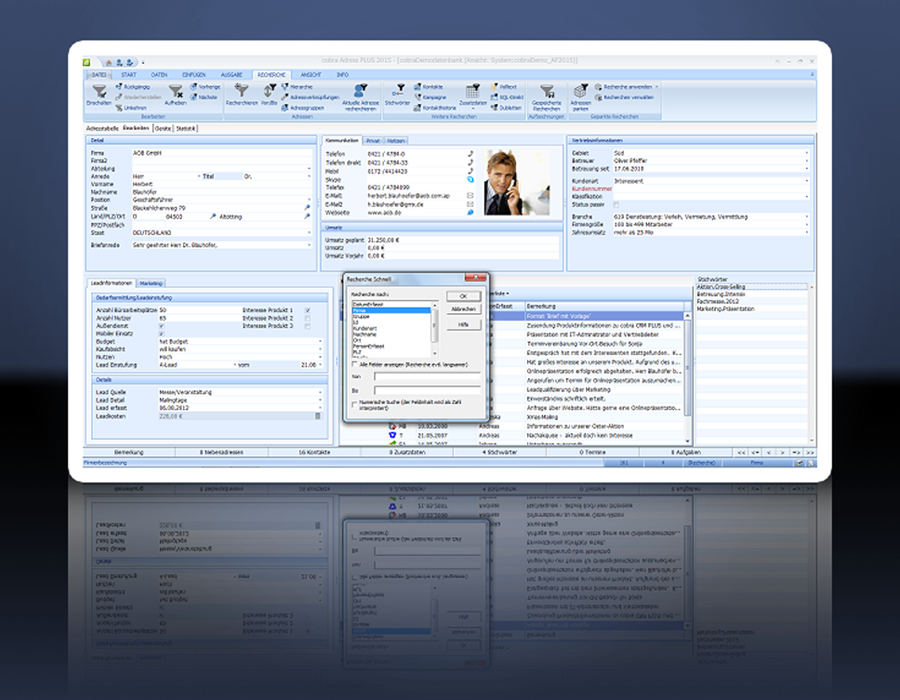Open the Marketing tab
Image resolution: width=900 pixels, height=700 pixels.
pyautogui.click(x=151, y=283)
